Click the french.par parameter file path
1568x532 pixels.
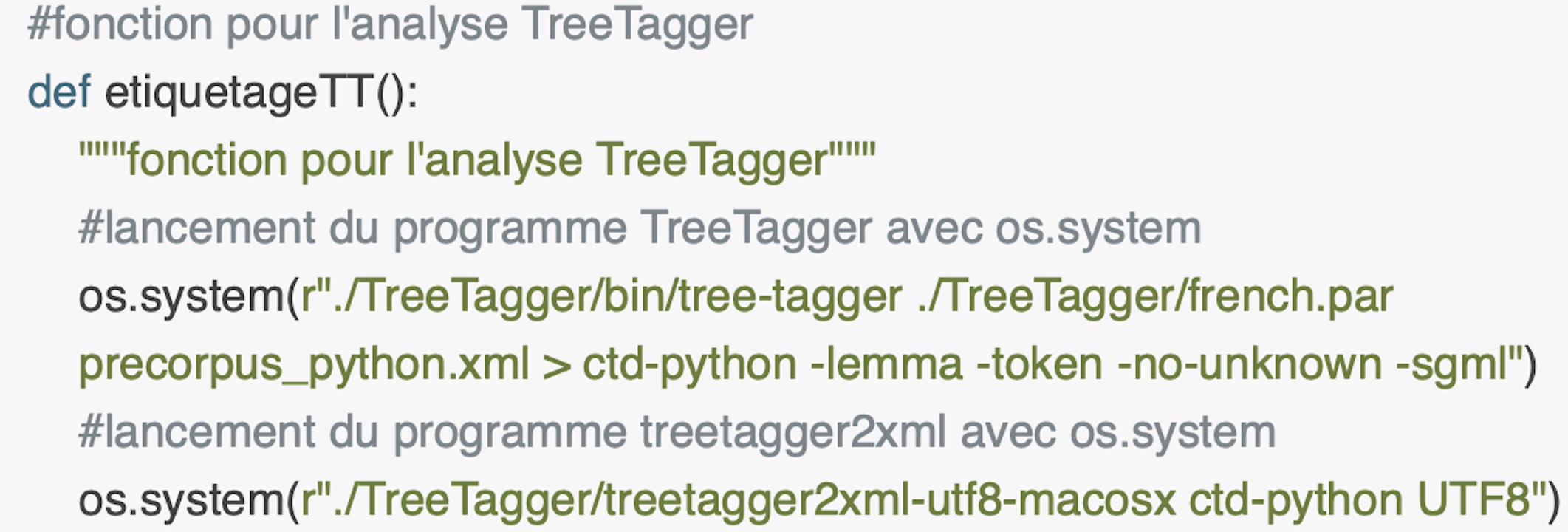tap(1155, 297)
